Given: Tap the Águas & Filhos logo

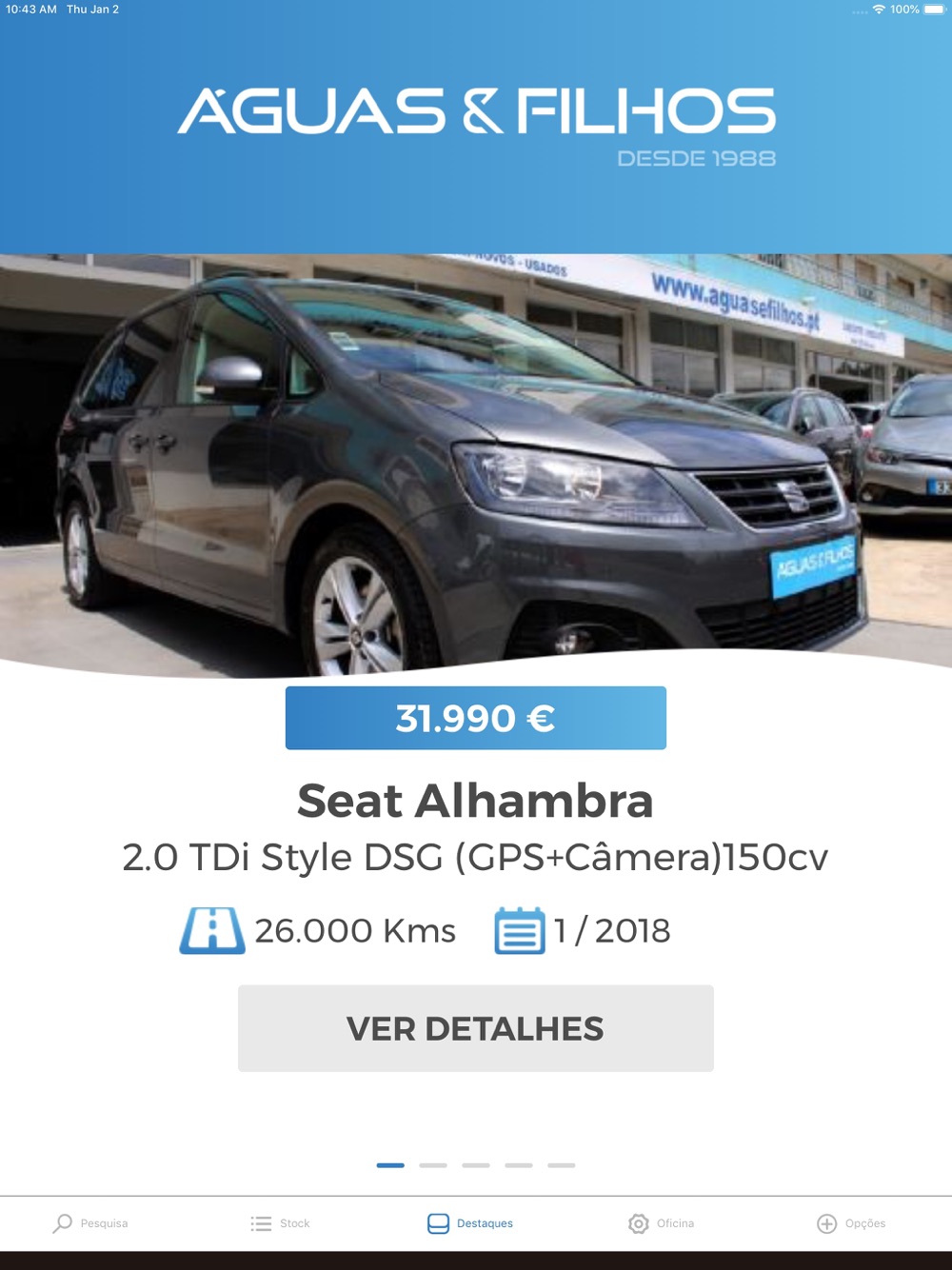Looking at the screenshot, I should pyautogui.click(x=477, y=124).
